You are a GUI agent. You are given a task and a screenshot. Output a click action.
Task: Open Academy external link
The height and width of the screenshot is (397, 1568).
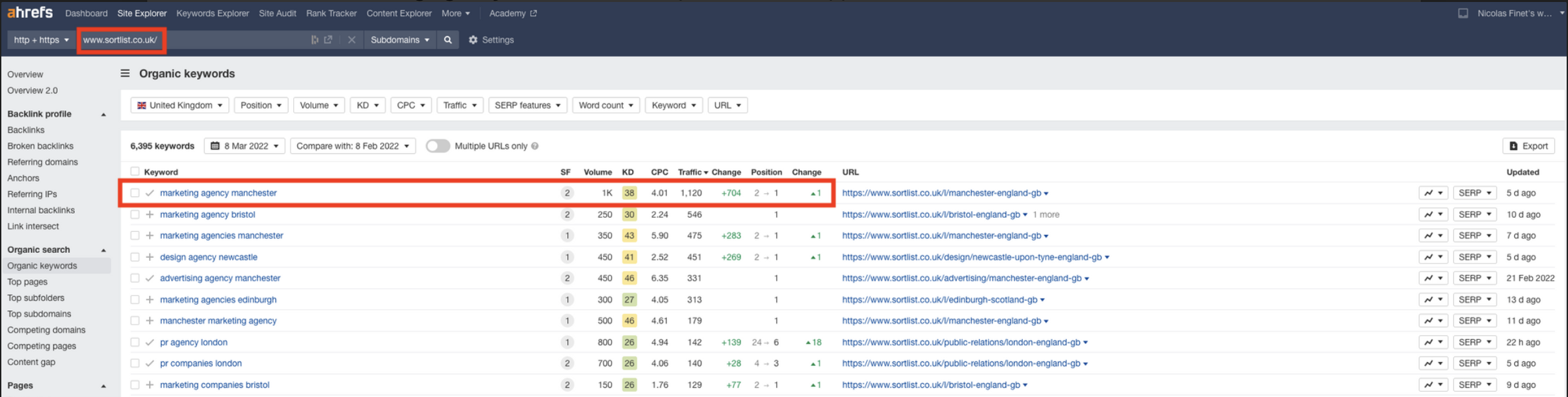coord(512,13)
